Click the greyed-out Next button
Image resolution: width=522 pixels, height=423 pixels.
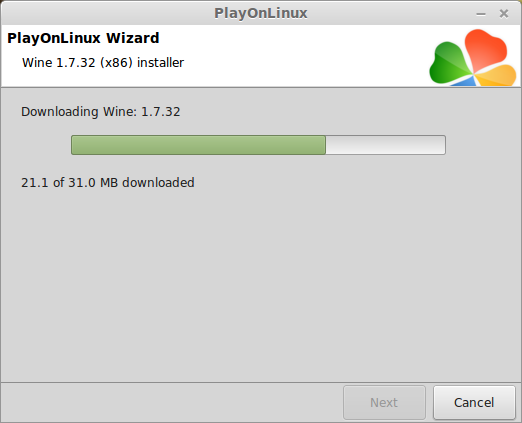point(384,402)
